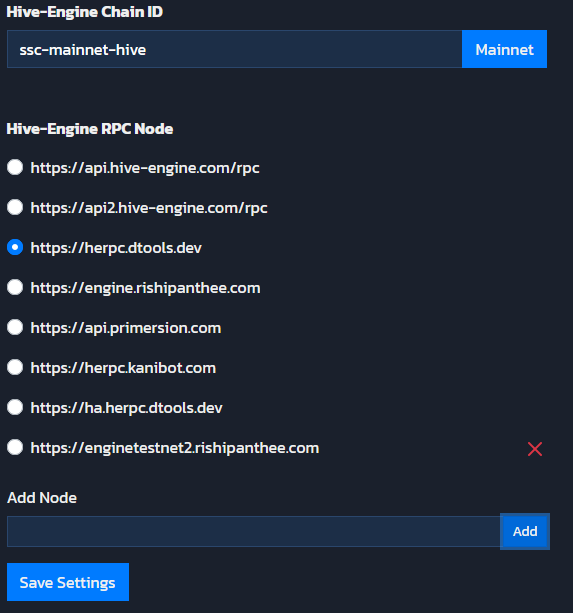The width and height of the screenshot is (573, 613).
Task: Select https://api.hive-engine.com/rpc radio button
Action: (x=15, y=167)
